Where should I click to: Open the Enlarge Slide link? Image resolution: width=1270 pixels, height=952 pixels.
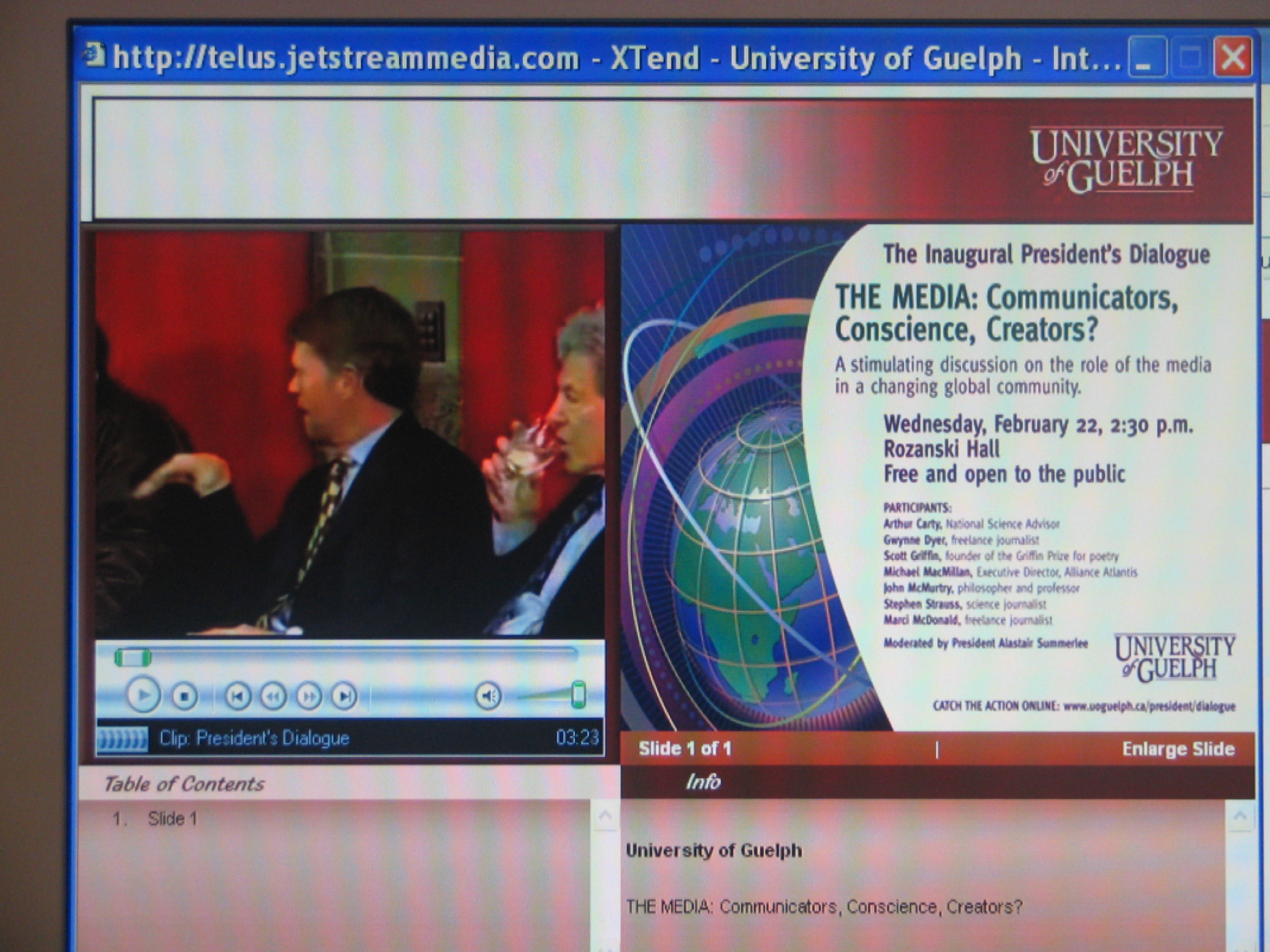tap(1178, 749)
